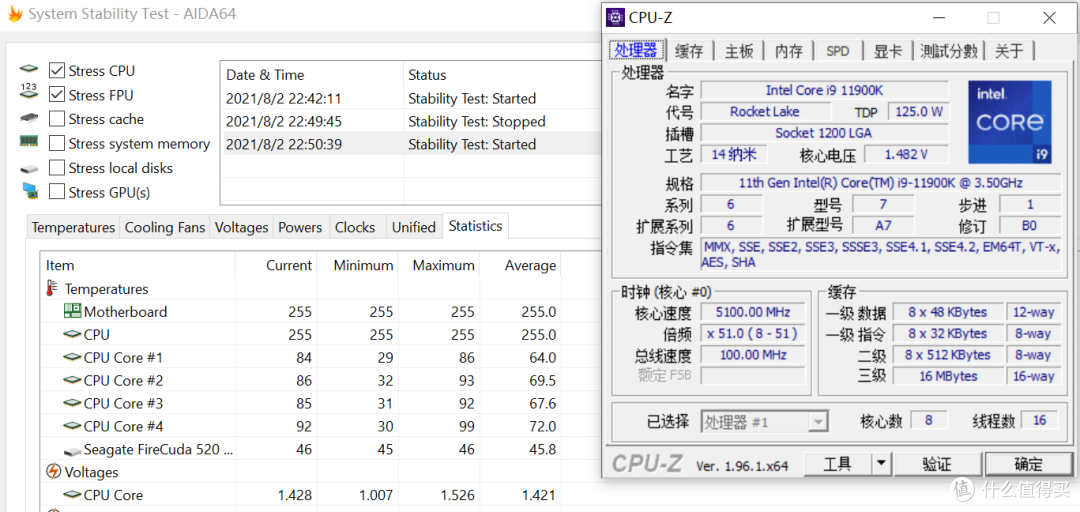Open the 关于 tab in CPU-Z
1080x512 pixels.
[1010, 51]
